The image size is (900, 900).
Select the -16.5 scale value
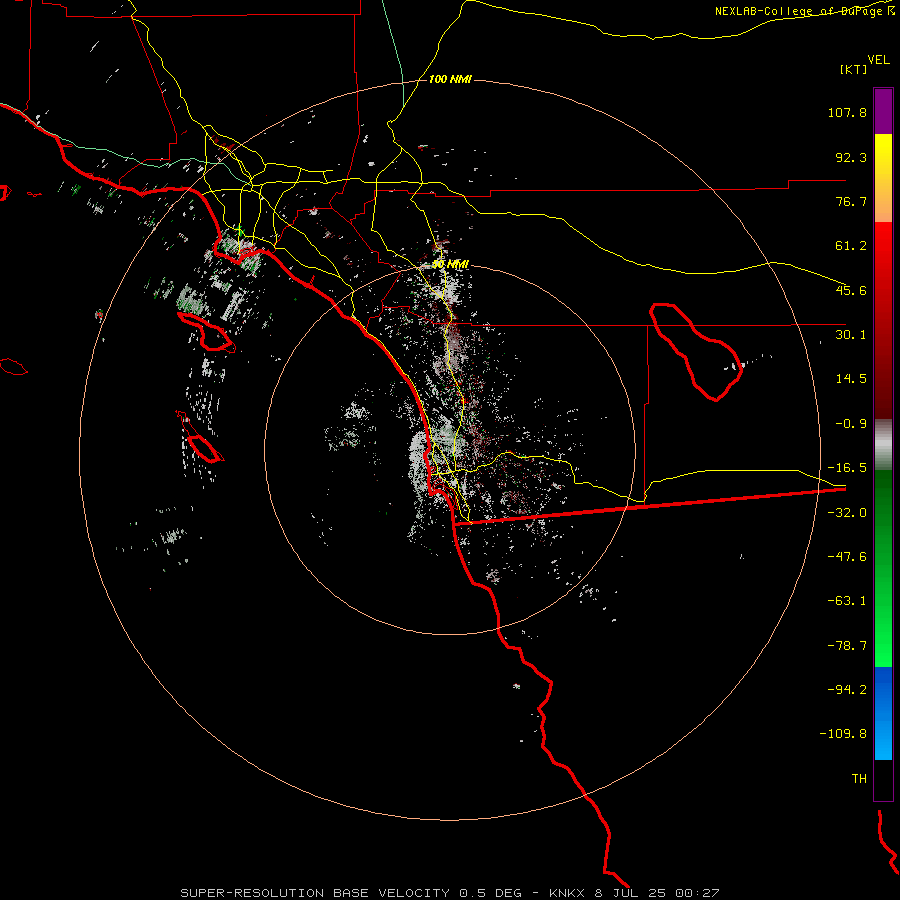coord(847,468)
